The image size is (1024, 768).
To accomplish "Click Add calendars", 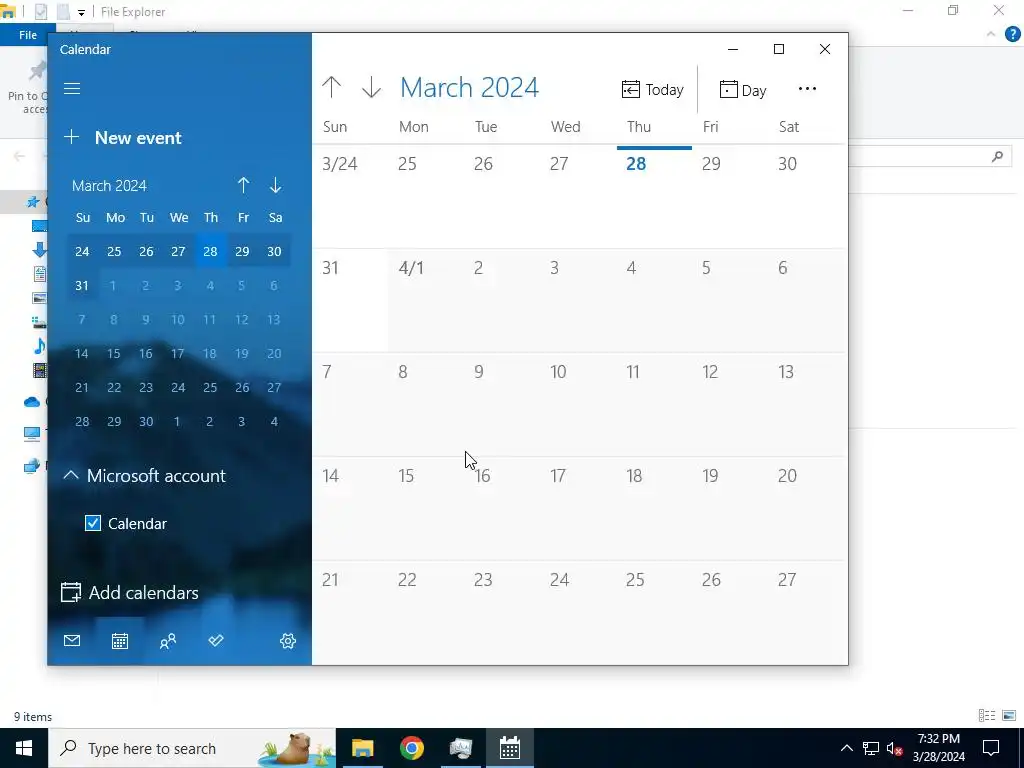I will 129,592.
